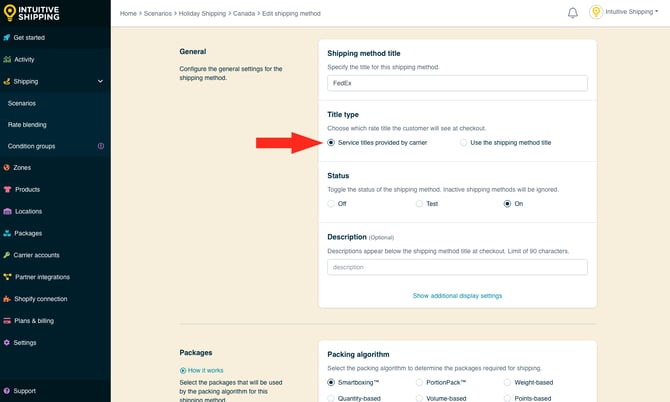Click the Products icon in sidebar
The width and height of the screenshot is (670, 402).
tap(8, 189)
